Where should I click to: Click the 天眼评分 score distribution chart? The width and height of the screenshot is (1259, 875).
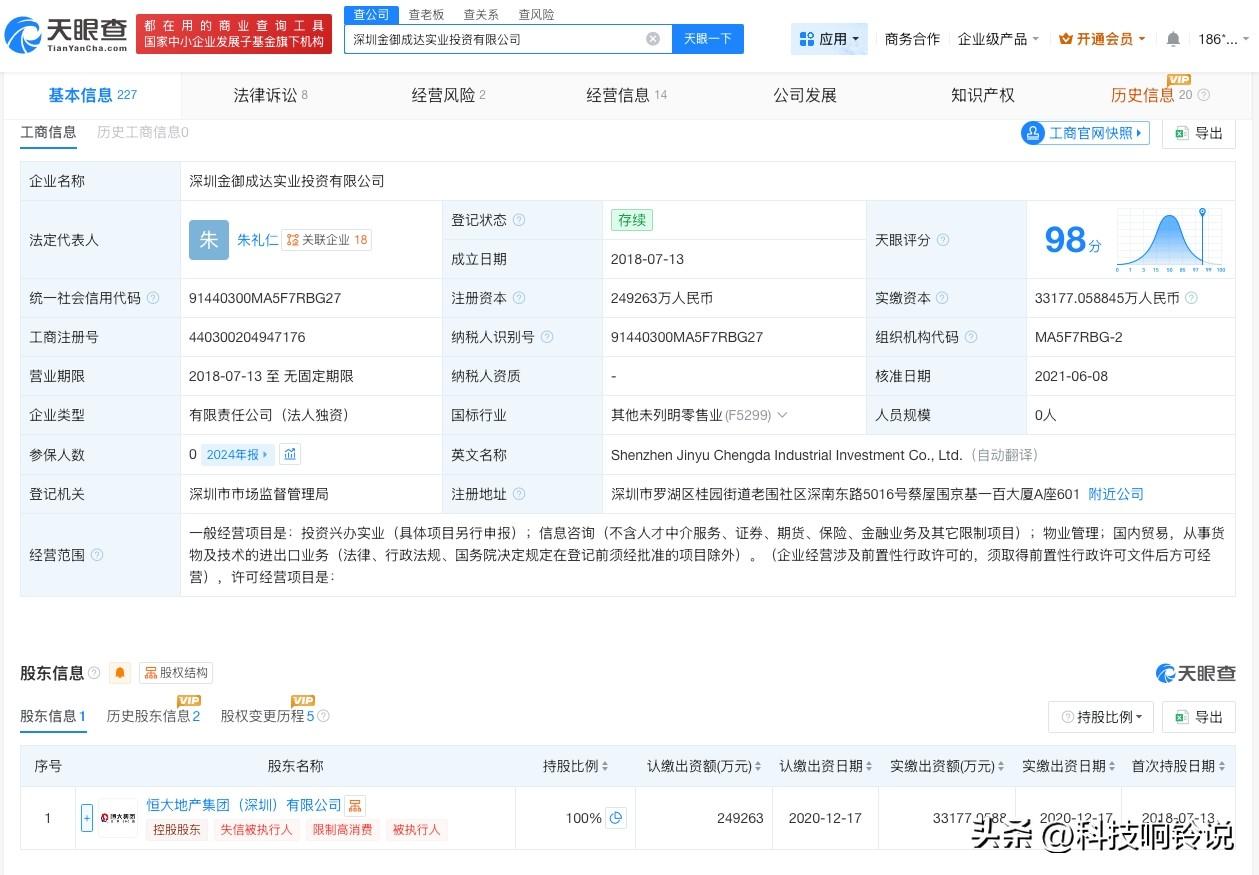[x=1170, y=240]
